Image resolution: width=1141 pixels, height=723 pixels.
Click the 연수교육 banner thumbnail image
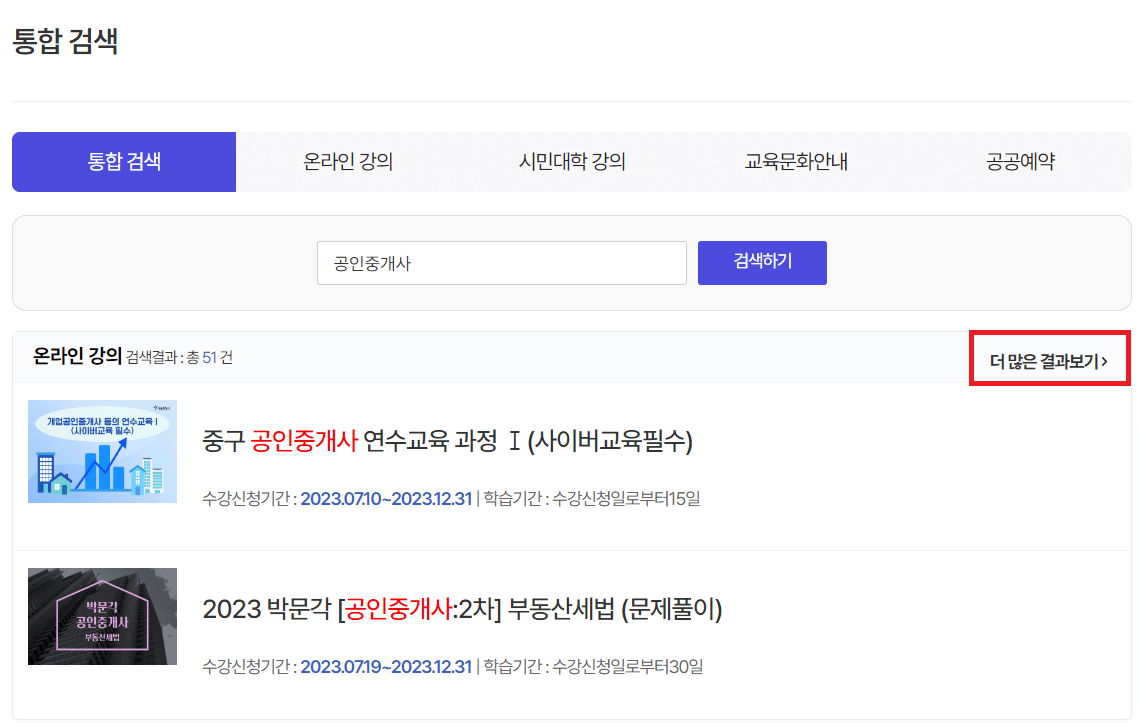(102, 452)
